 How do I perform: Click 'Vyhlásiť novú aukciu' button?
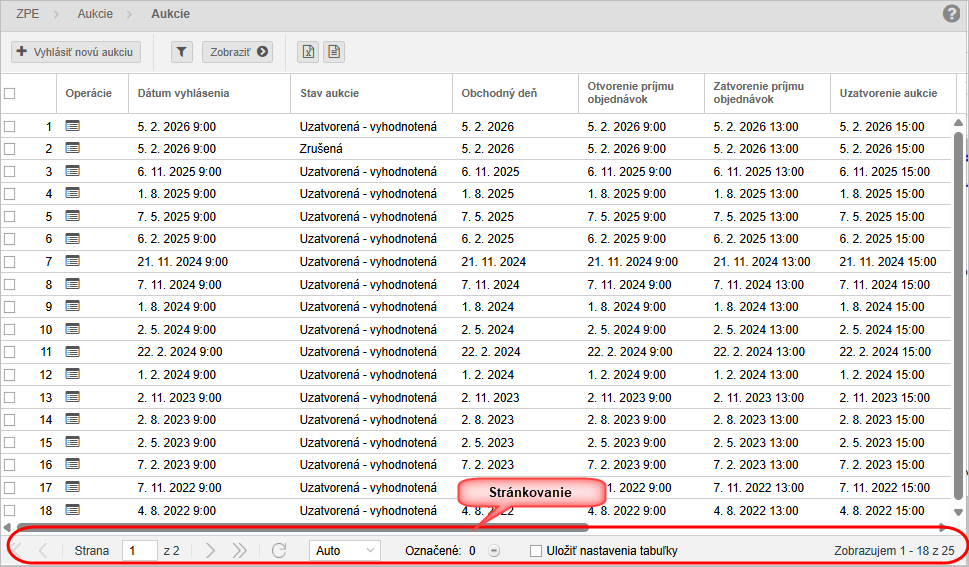[76, 52]
